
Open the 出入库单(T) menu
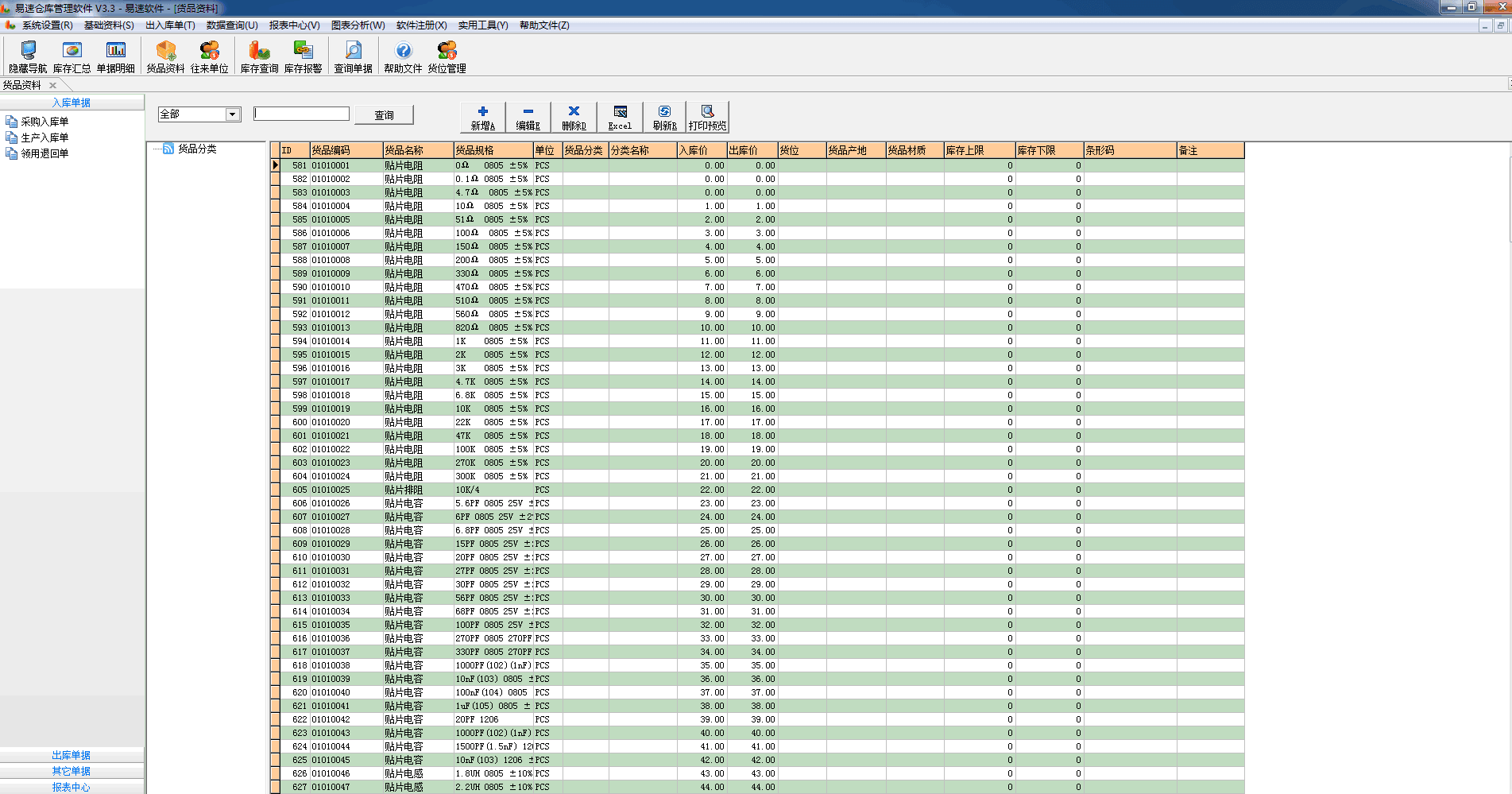170,25
